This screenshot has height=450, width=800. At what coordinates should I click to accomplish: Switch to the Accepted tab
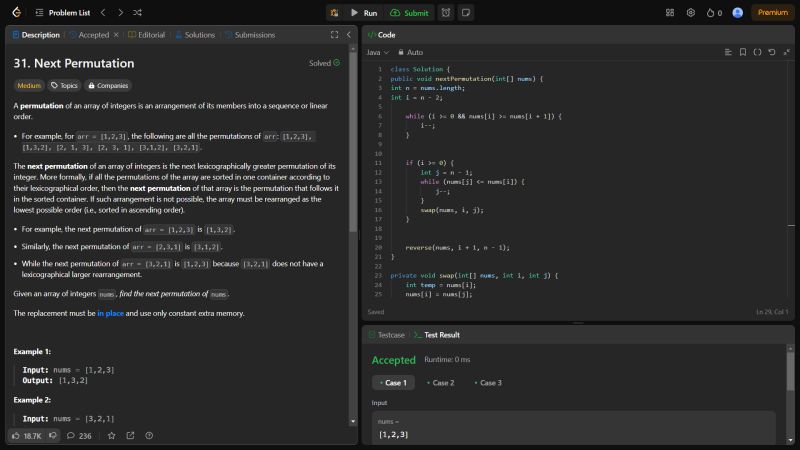pos(89,35)
